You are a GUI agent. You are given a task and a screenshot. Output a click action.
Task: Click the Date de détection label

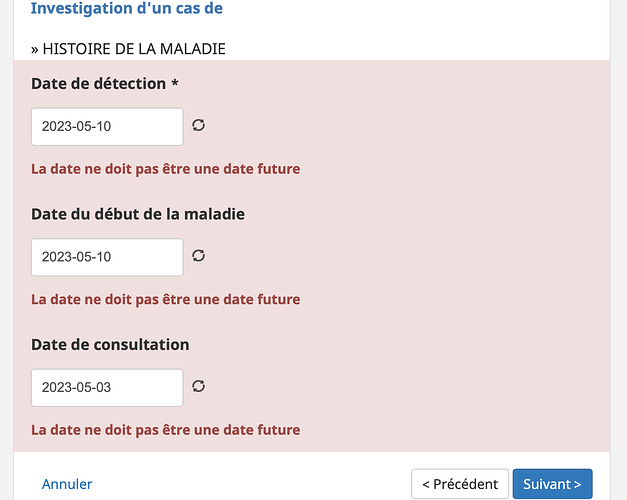(x=98, y=84)
